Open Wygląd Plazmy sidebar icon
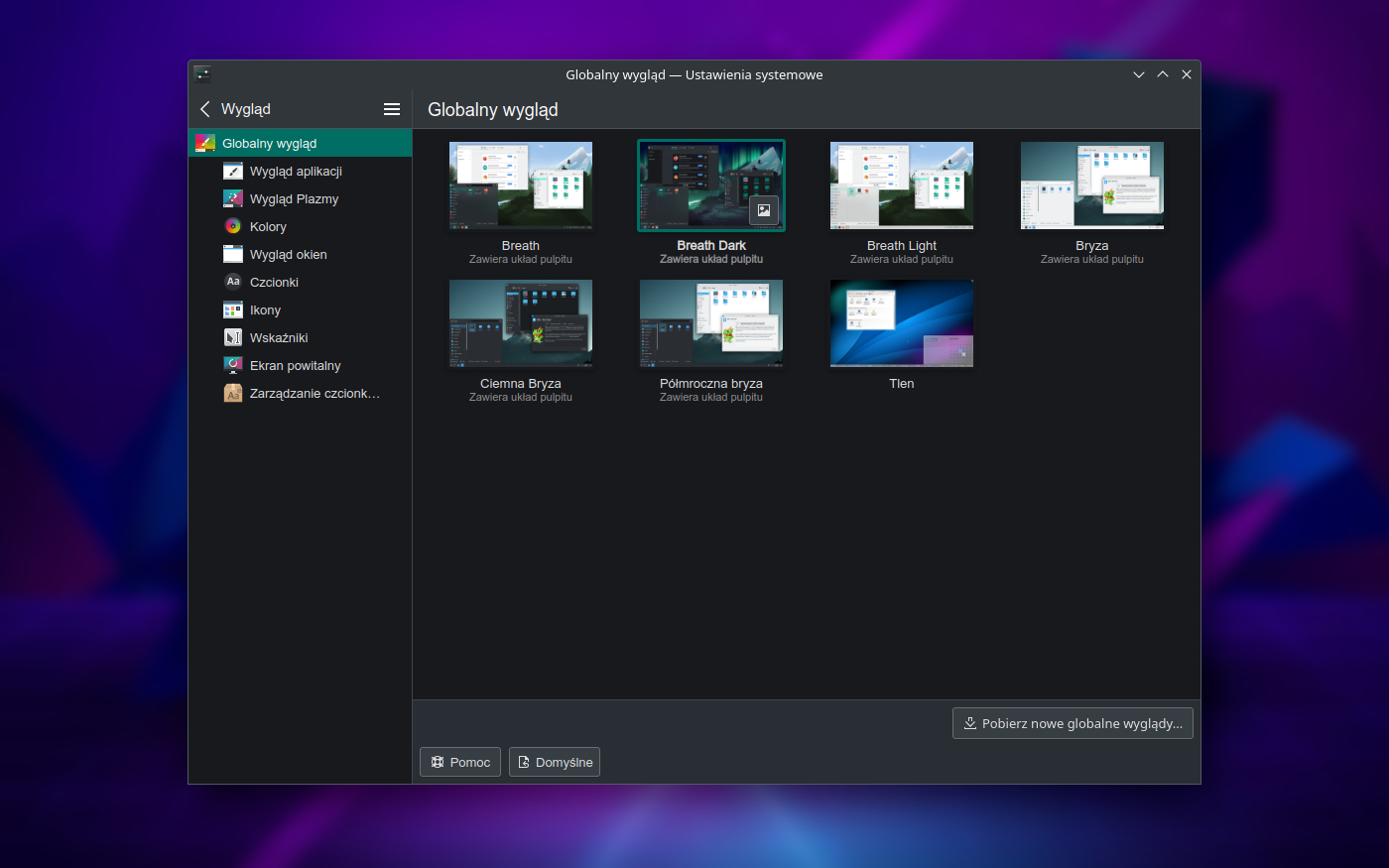This screenshot has width=1389, height=868. (x=233, y=198)
